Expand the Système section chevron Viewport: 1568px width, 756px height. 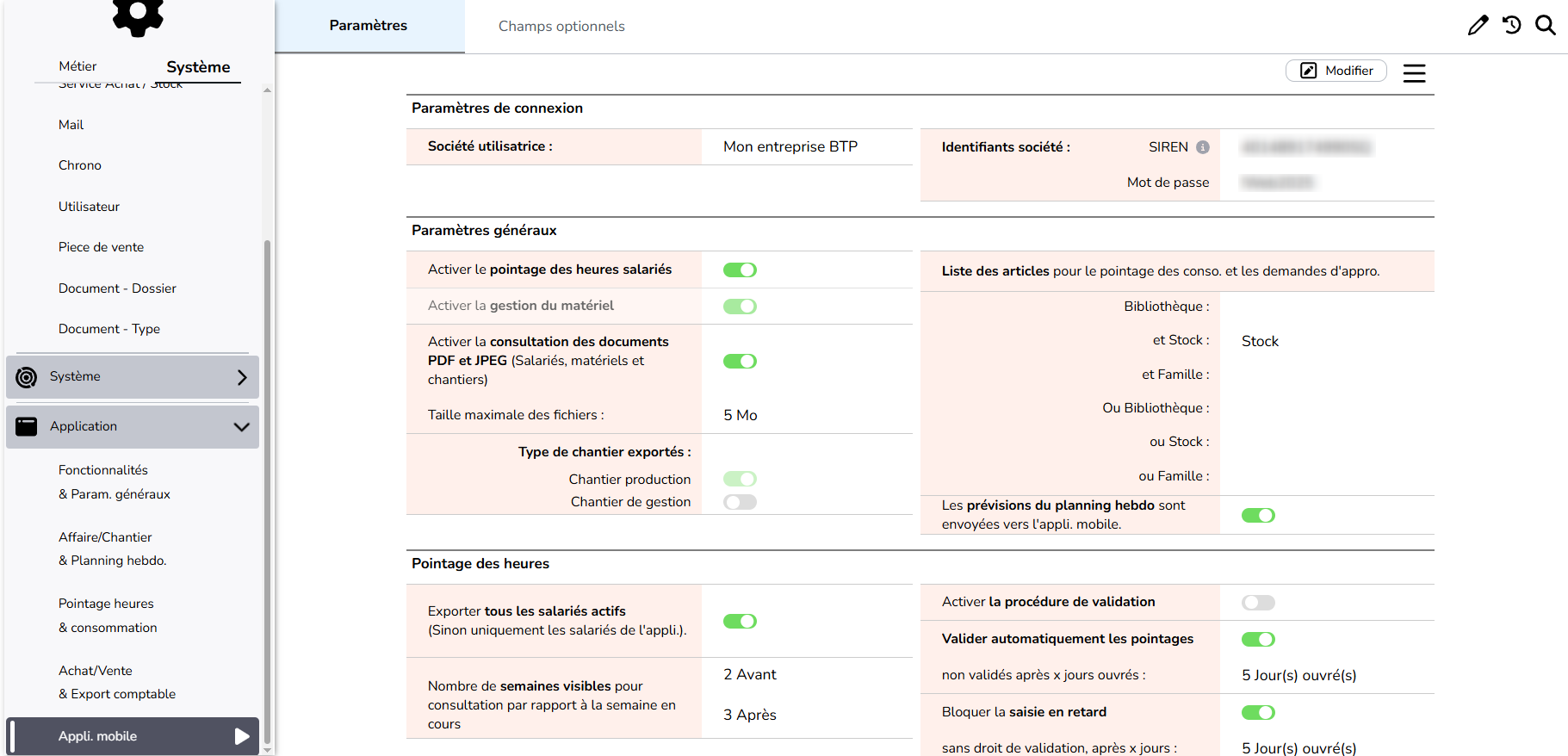click(242, 377)
